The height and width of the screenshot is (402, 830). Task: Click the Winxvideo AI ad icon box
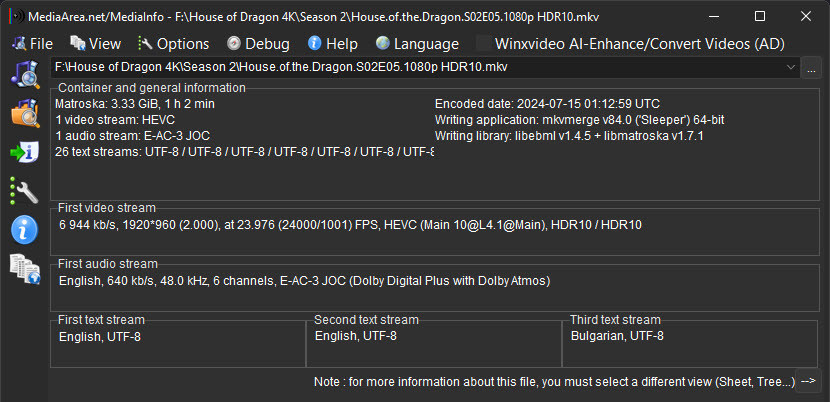point(483,43)
